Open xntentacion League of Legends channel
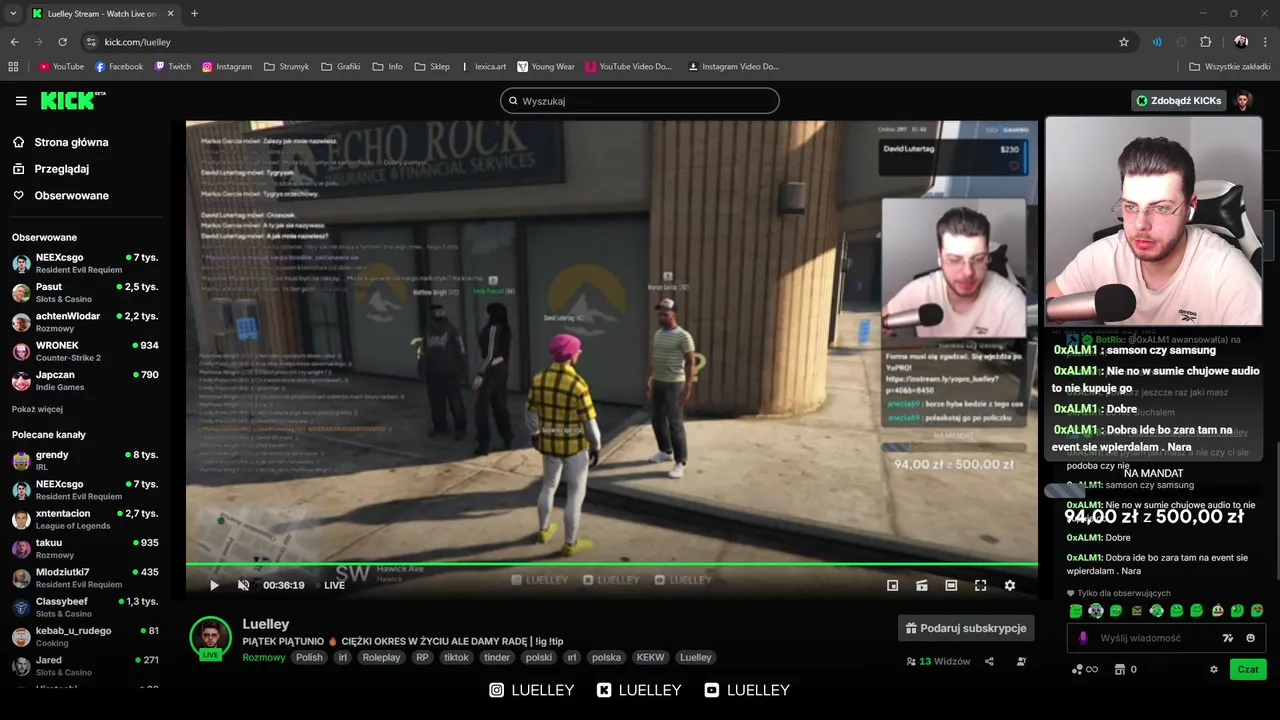Screen dimensions: 1280x720 pos(85,519)
